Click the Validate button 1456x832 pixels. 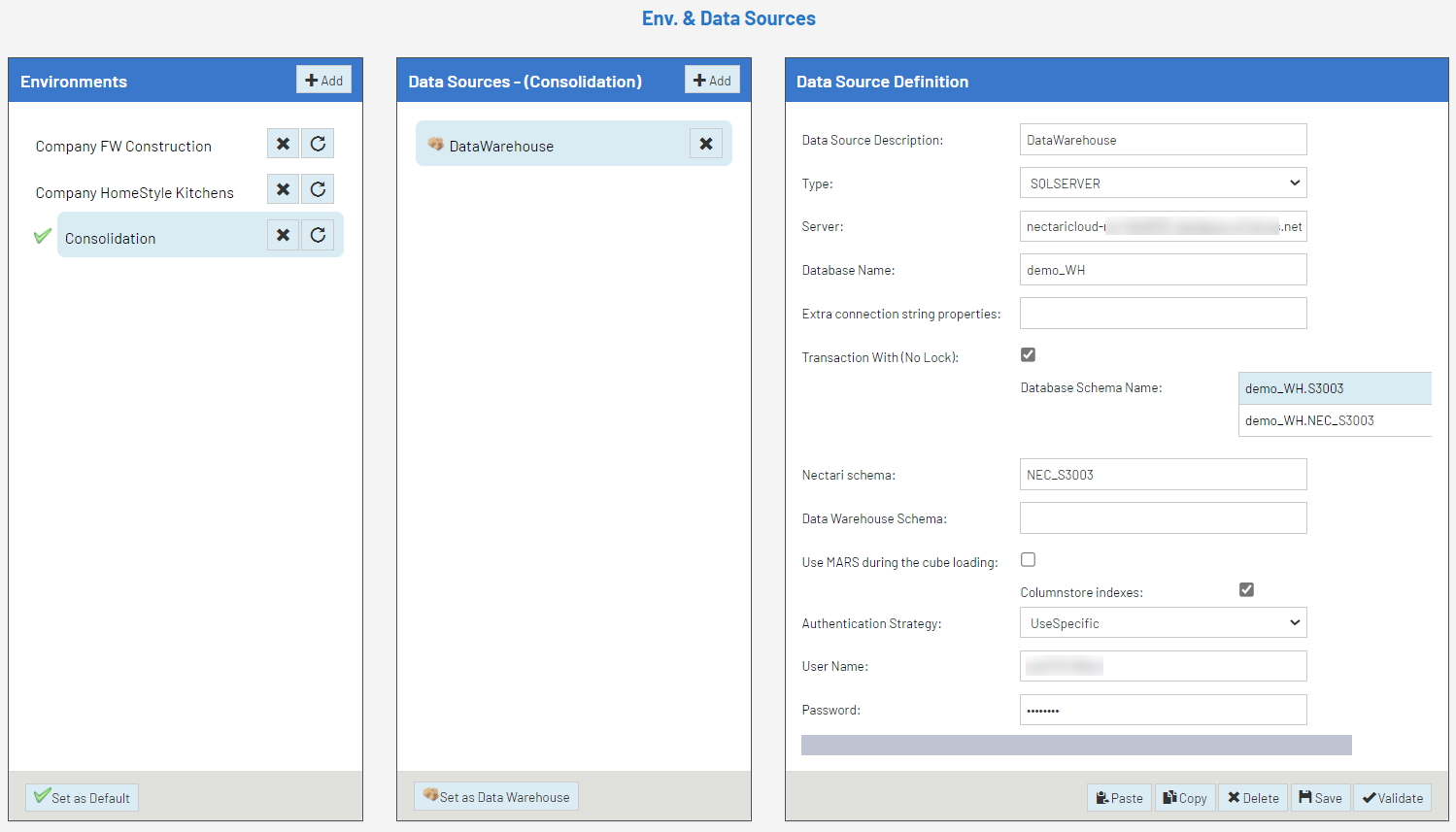1392,798
